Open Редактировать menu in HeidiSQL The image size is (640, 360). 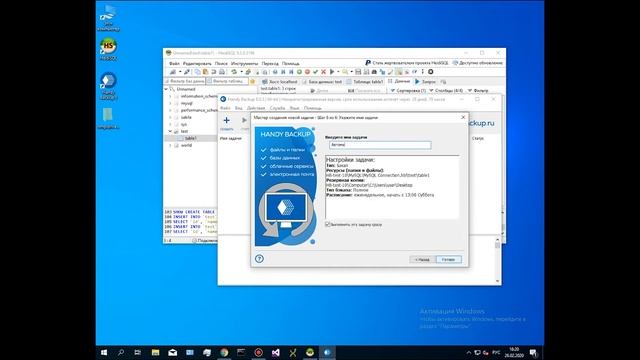pyautogui.click(x=197, y=64)
